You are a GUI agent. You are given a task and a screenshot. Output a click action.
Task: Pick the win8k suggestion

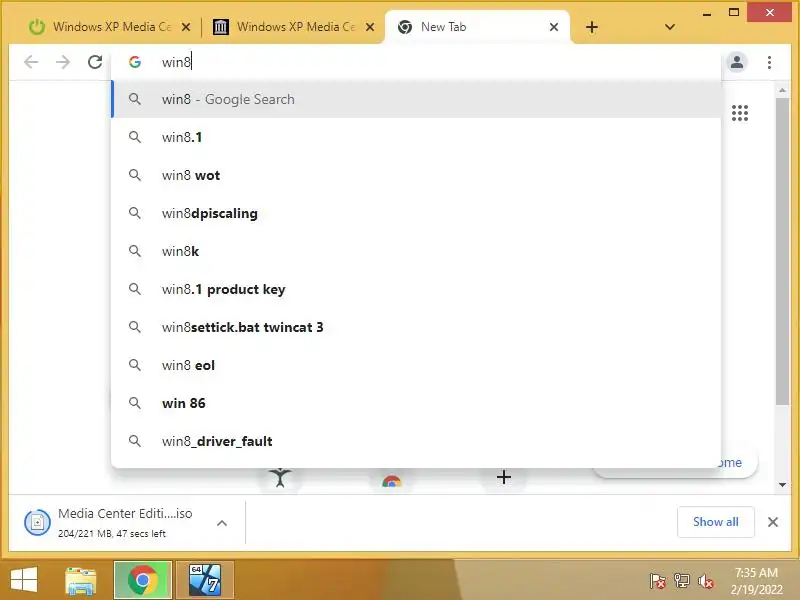[x=416, y=251]
